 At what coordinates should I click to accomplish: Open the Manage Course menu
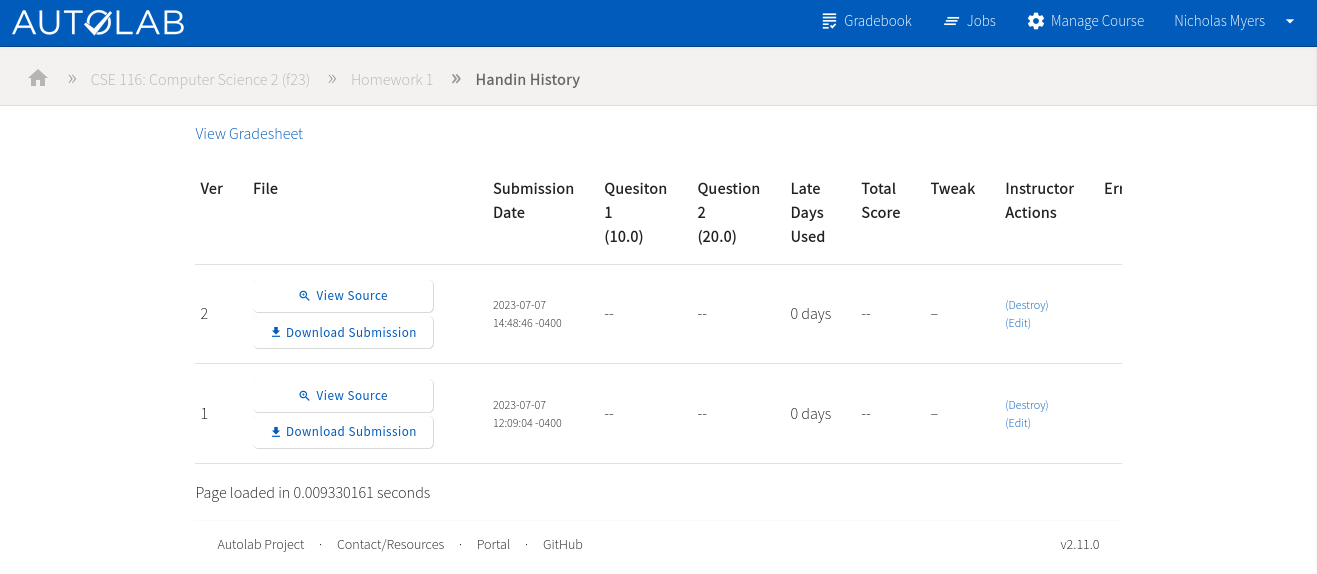1086,21
